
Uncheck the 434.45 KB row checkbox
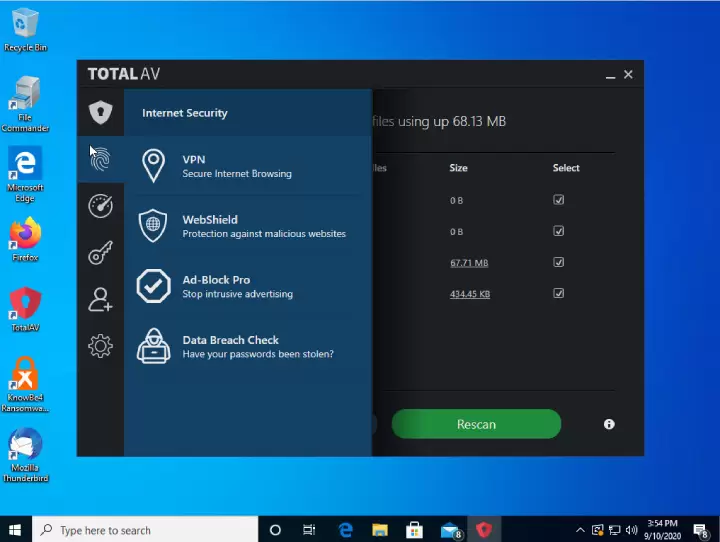(x=558, y=294)
